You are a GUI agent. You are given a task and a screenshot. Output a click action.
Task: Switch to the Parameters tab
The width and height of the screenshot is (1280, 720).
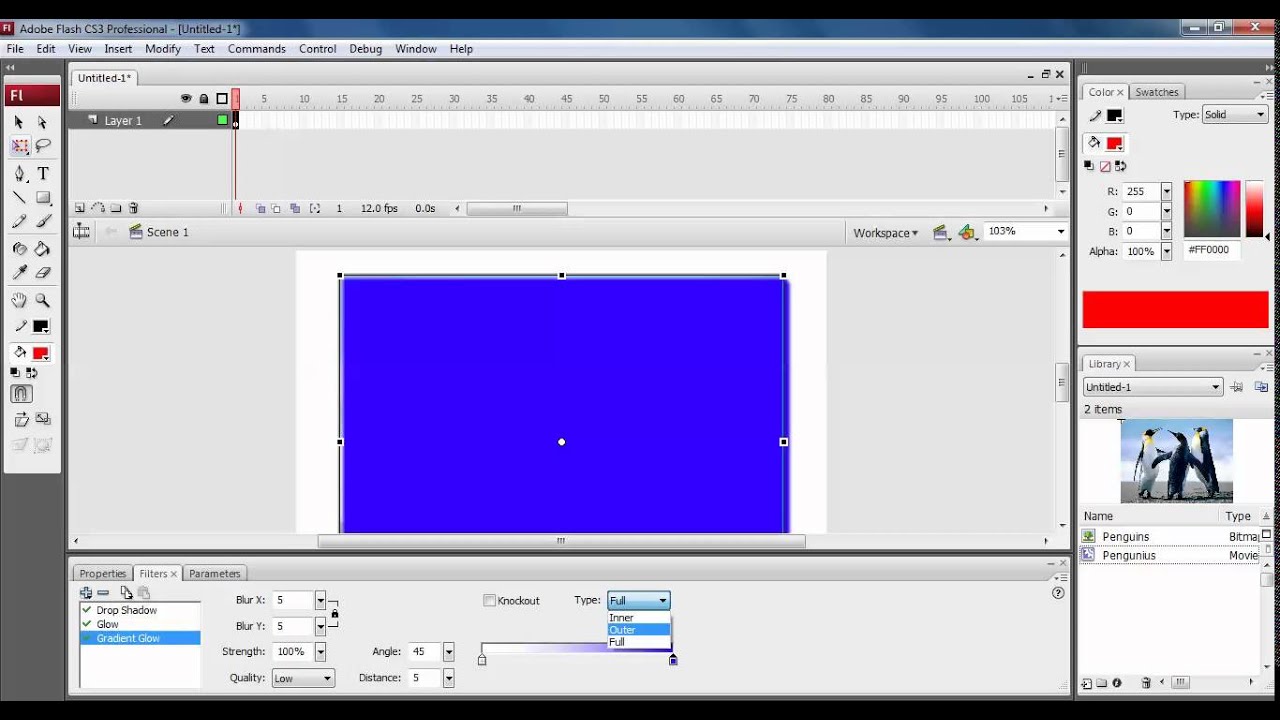click(215, 573)
